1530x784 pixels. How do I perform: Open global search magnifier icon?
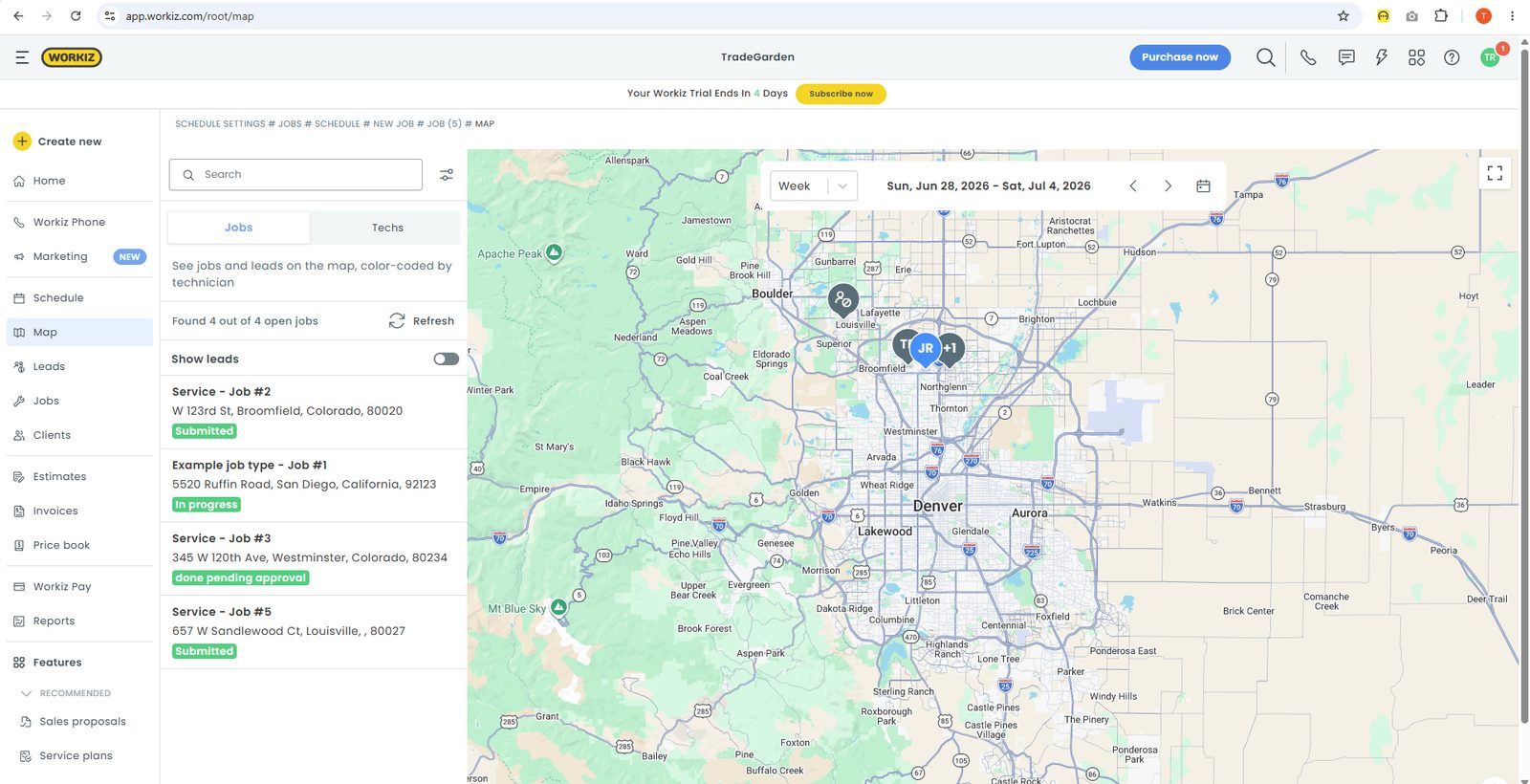pos(1265,57)
